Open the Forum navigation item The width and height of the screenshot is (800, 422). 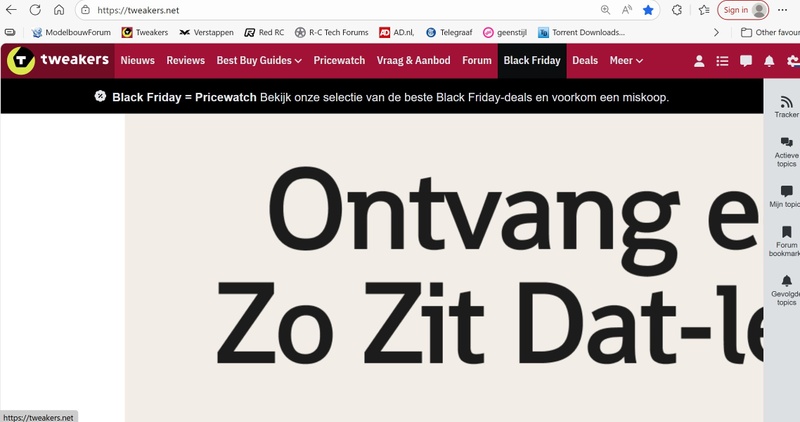pos(477,60)
